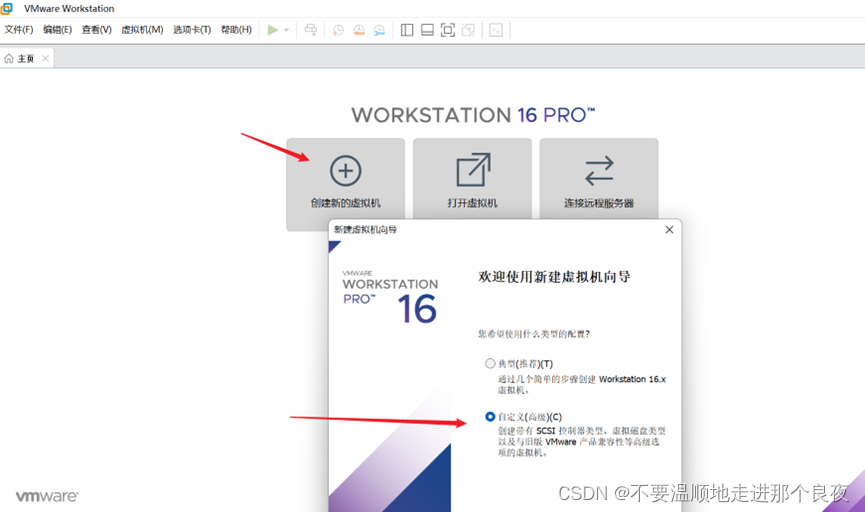Open the 编辑(E) menu

pos(57,30)
